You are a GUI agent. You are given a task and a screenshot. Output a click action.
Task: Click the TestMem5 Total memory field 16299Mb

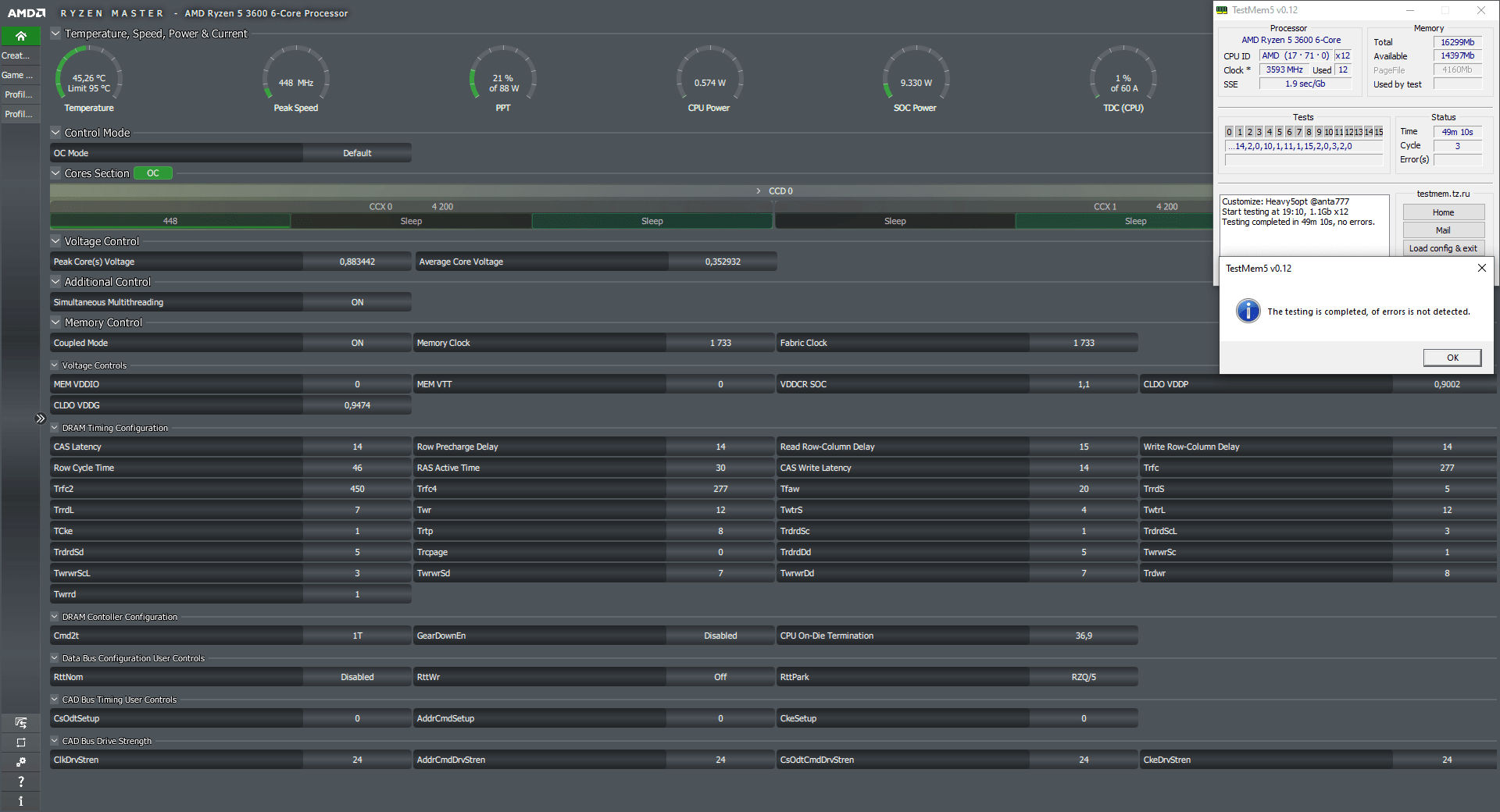click(x=1458, y=42)
